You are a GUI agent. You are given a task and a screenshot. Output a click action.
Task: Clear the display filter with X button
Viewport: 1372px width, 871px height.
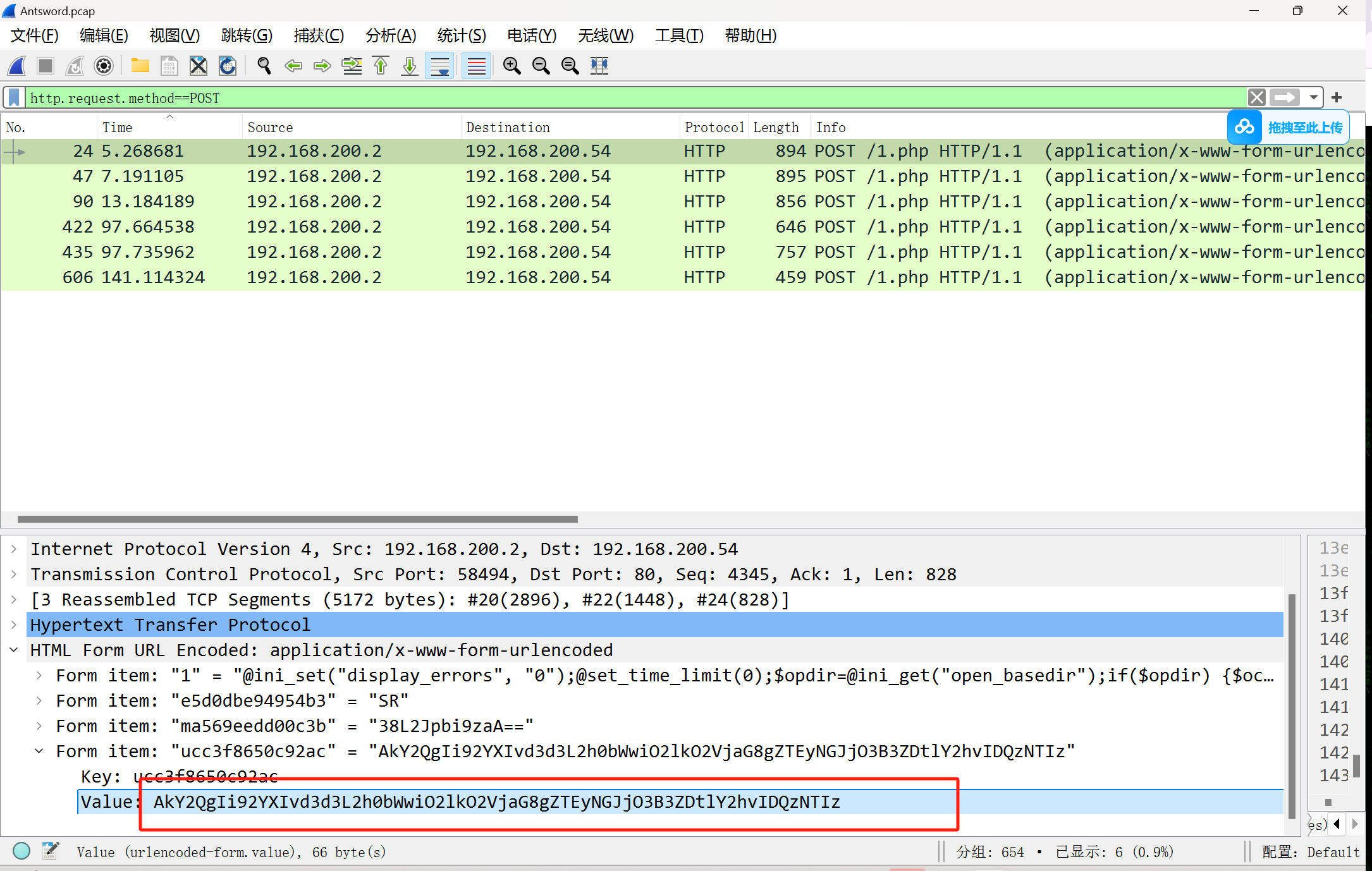[1257, 97]
